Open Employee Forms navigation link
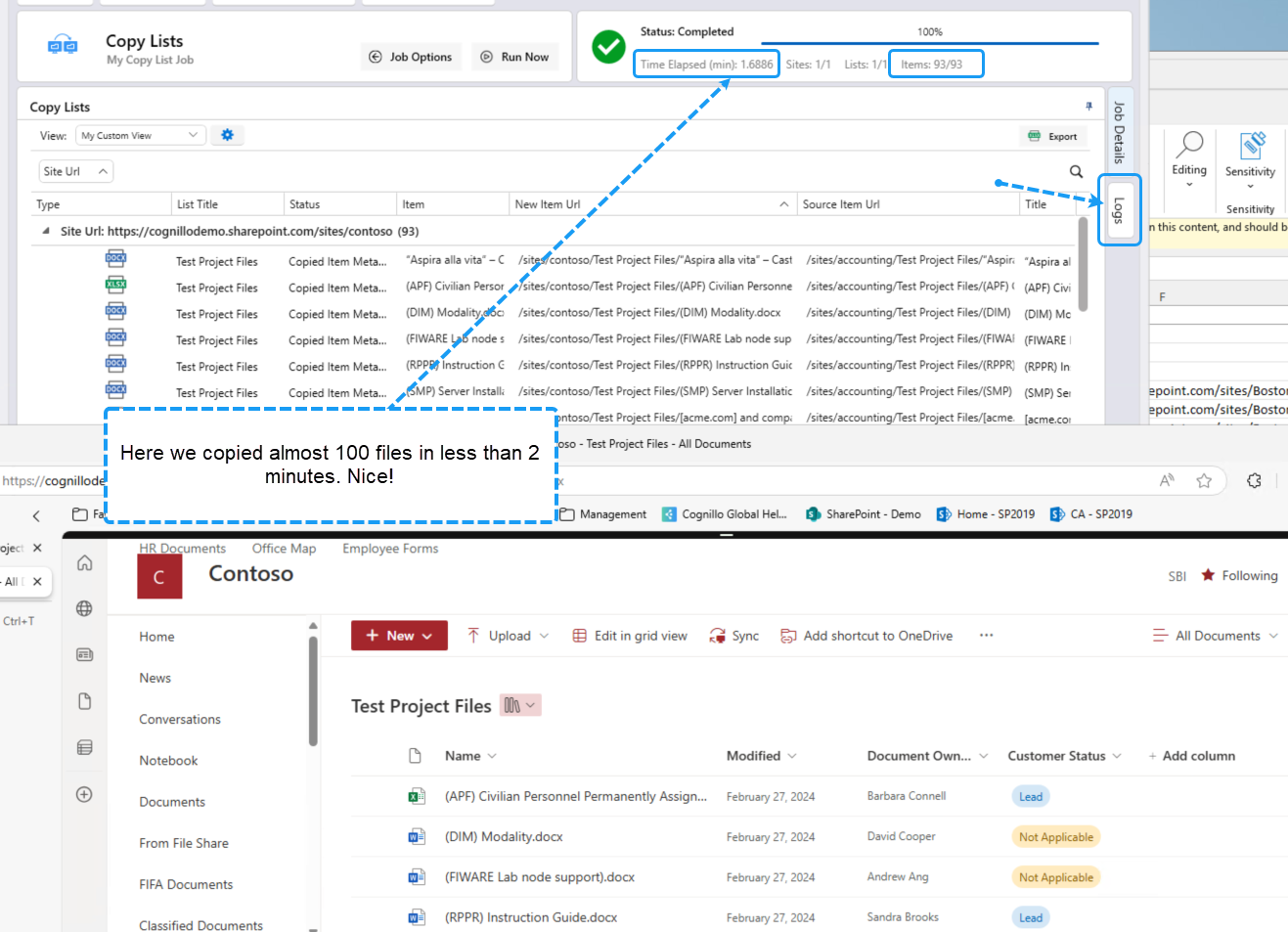The width and height of the screenshot is (1288, 932). (x=390, y=549)
